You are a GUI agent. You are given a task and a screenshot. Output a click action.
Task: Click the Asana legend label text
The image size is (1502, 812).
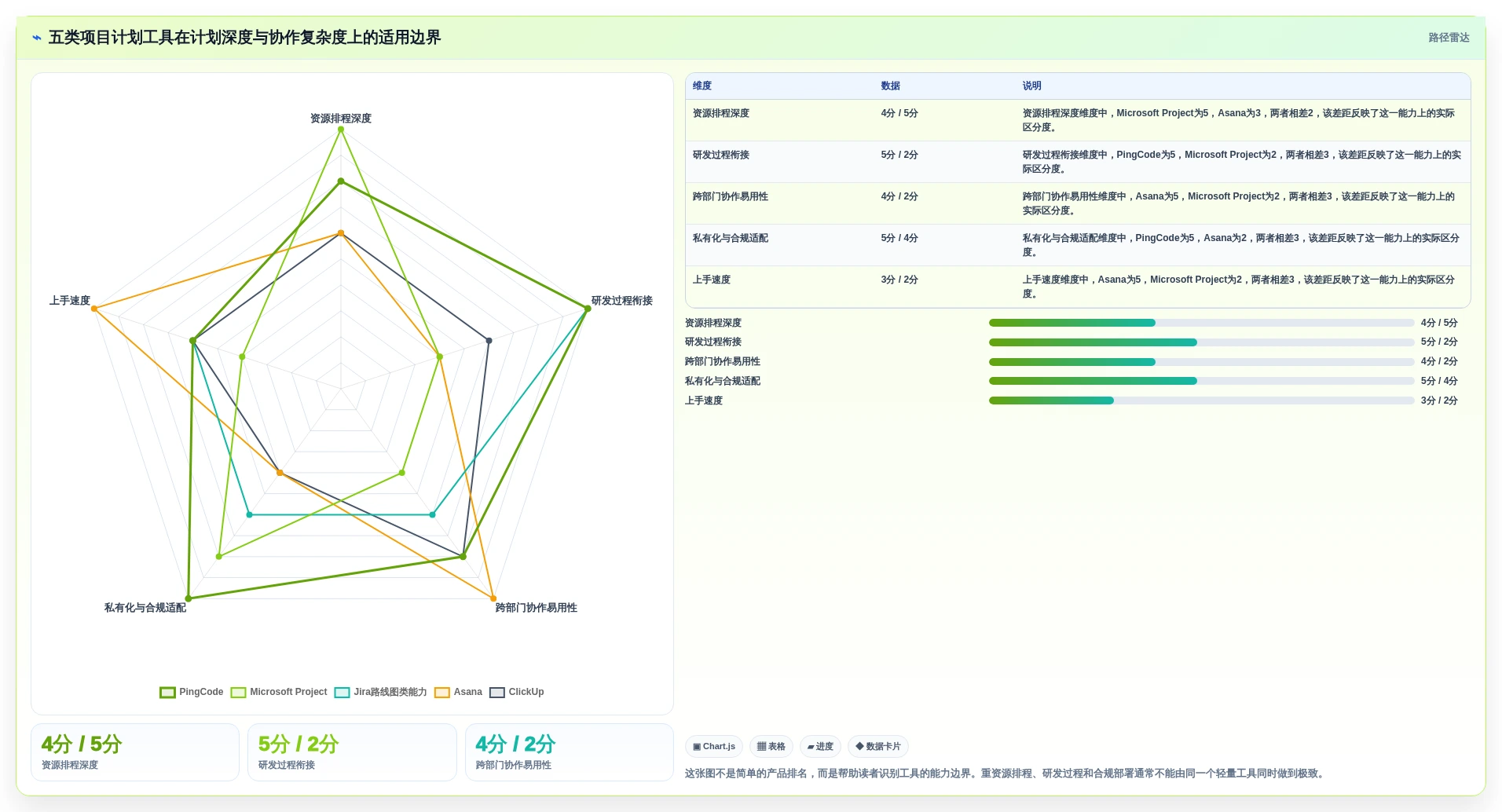468,692
